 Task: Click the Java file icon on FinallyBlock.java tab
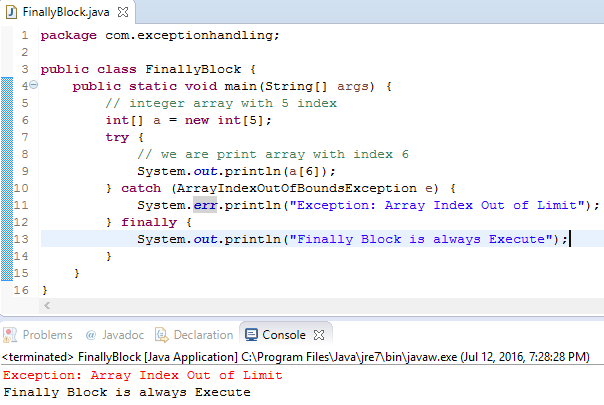click(x=12, y=12)
